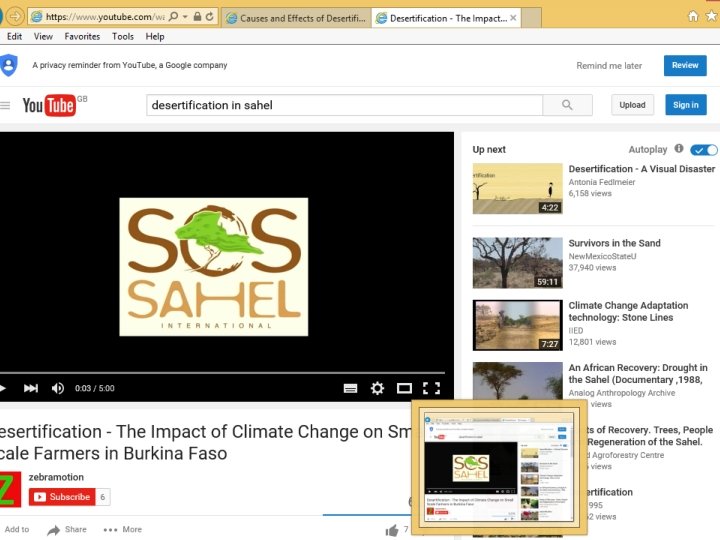Click Remind me later link

tap(609, 66)
